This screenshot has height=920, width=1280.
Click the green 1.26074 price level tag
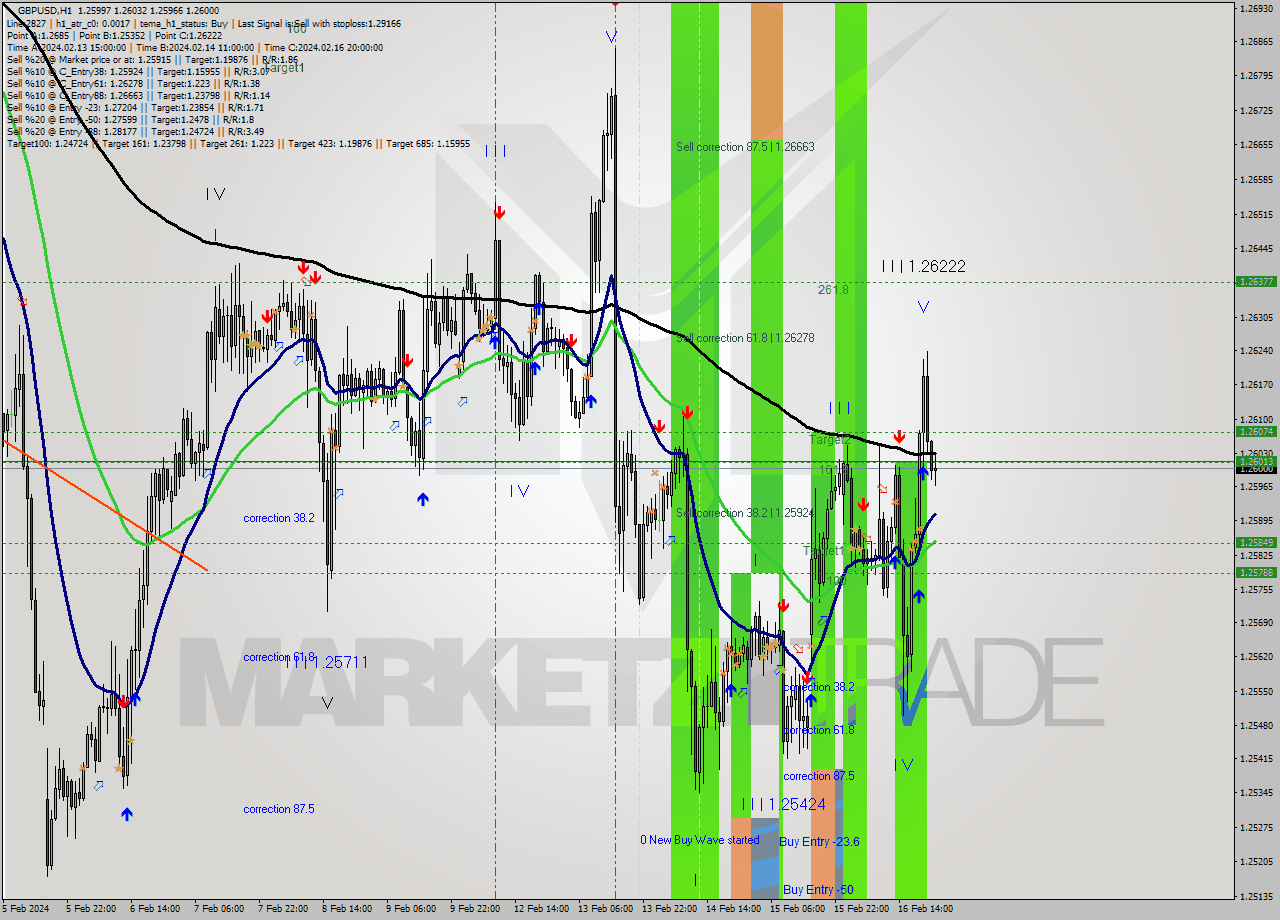[x=1256, y=432]
